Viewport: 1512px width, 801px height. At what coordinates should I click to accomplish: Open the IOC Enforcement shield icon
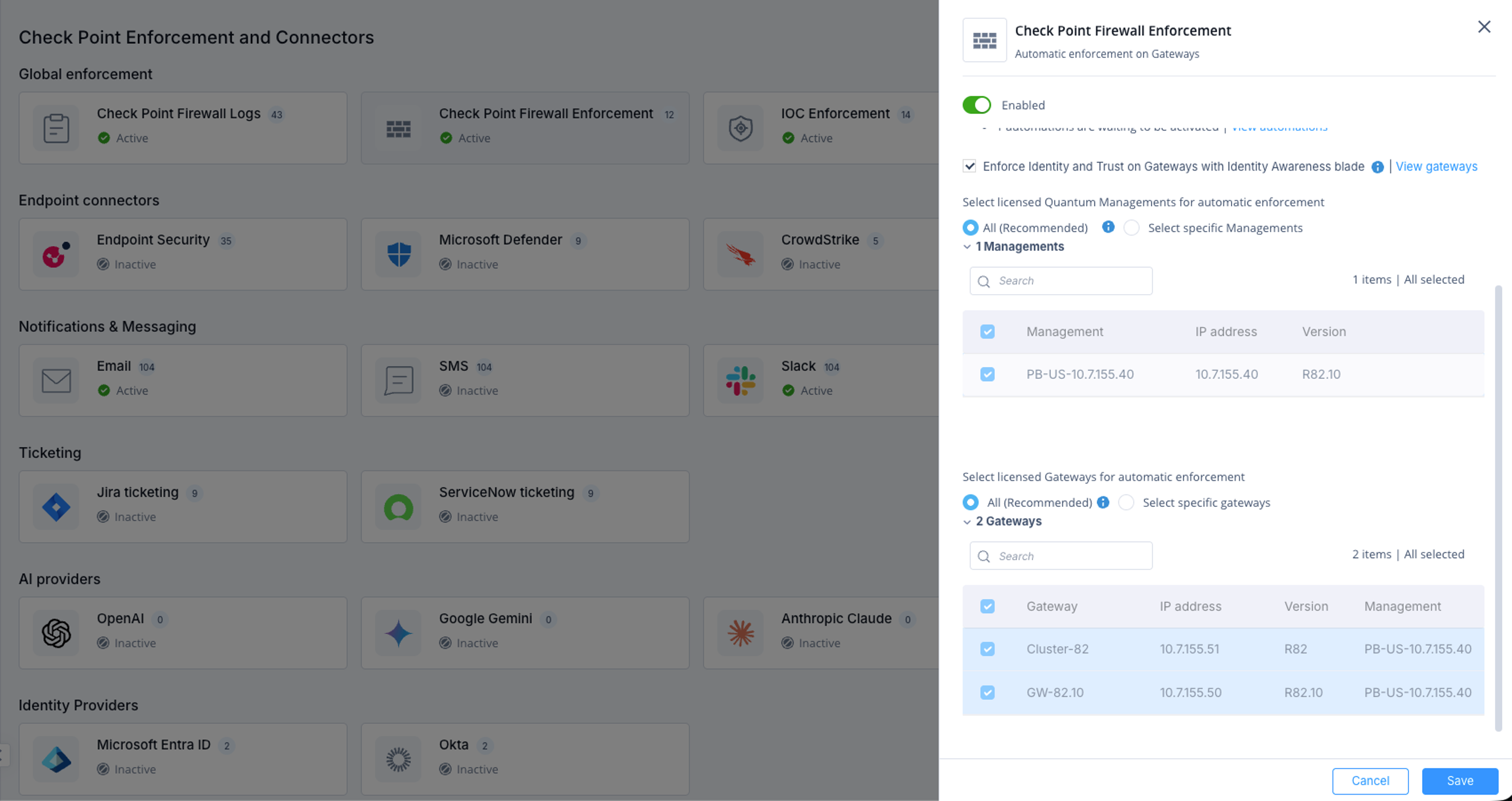741,128
